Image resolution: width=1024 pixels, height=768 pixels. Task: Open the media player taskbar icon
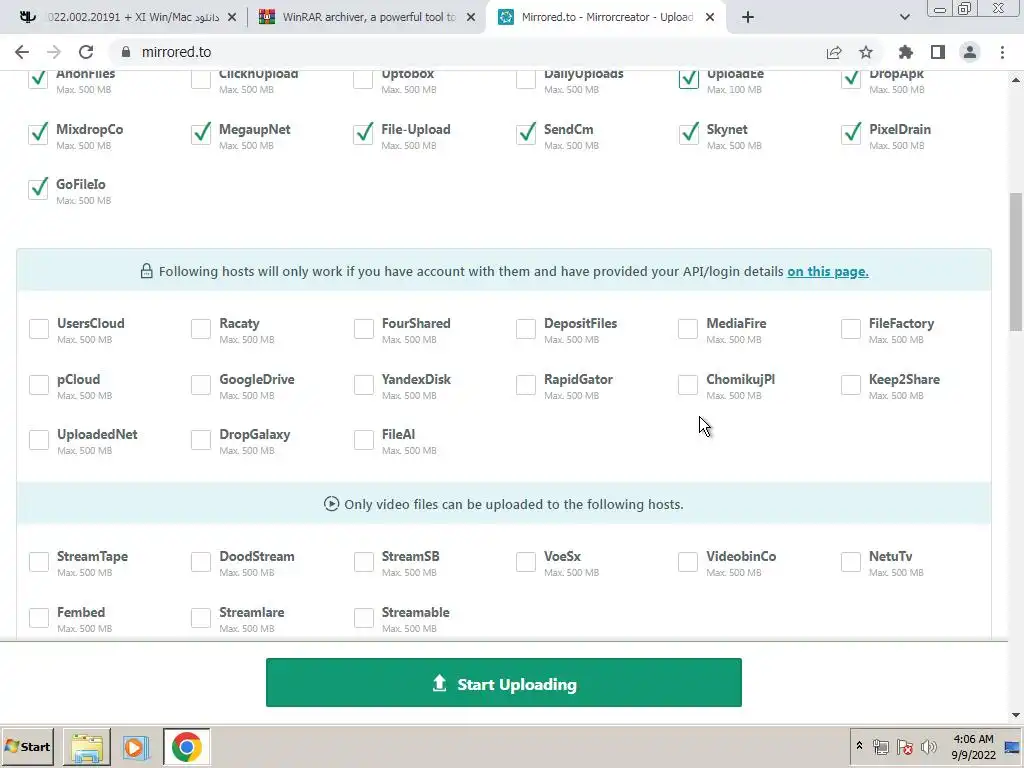click(136, 746)
